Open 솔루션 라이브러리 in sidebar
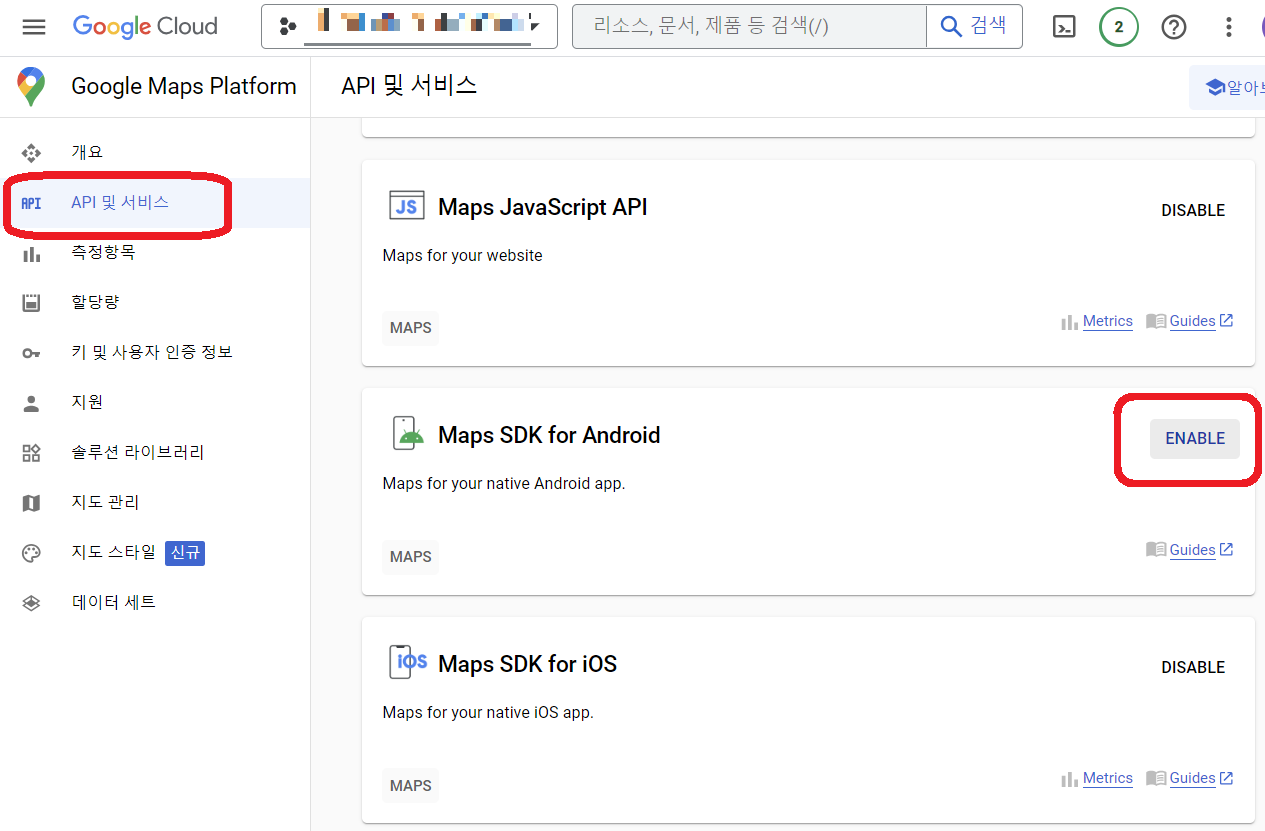1265x831 pixels. (155, 452)
